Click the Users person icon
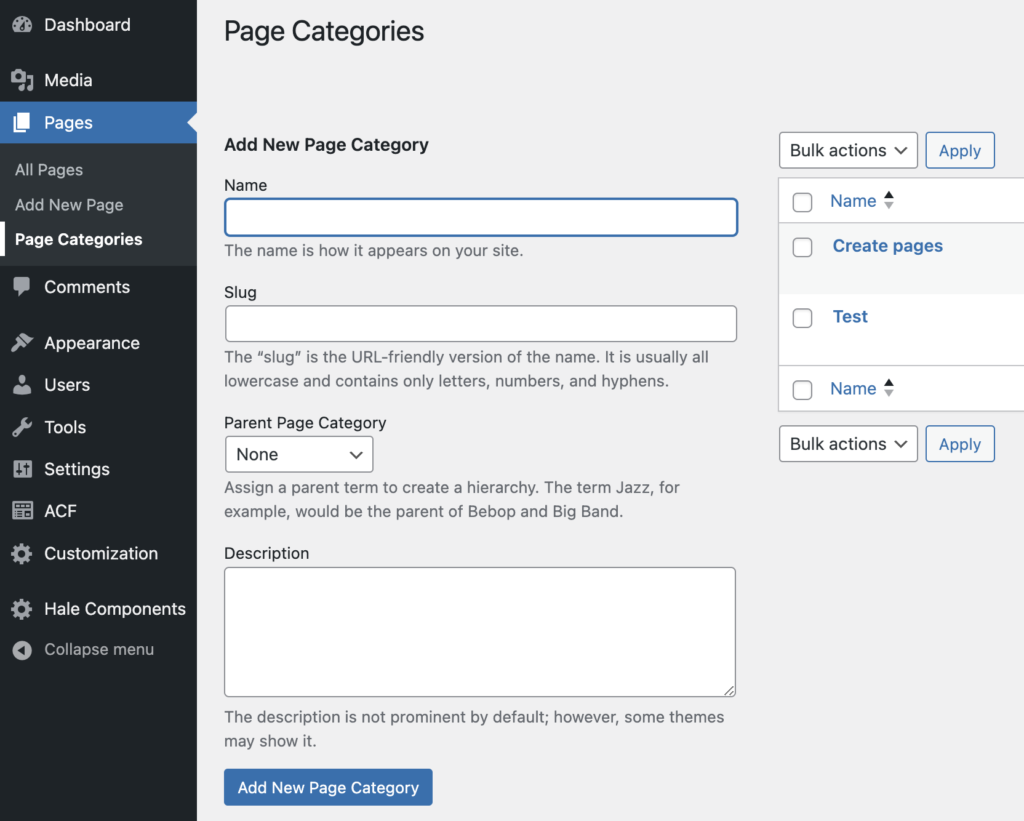Image resolution: width=1024 pixels, height=821 pixels. [22, 385]
